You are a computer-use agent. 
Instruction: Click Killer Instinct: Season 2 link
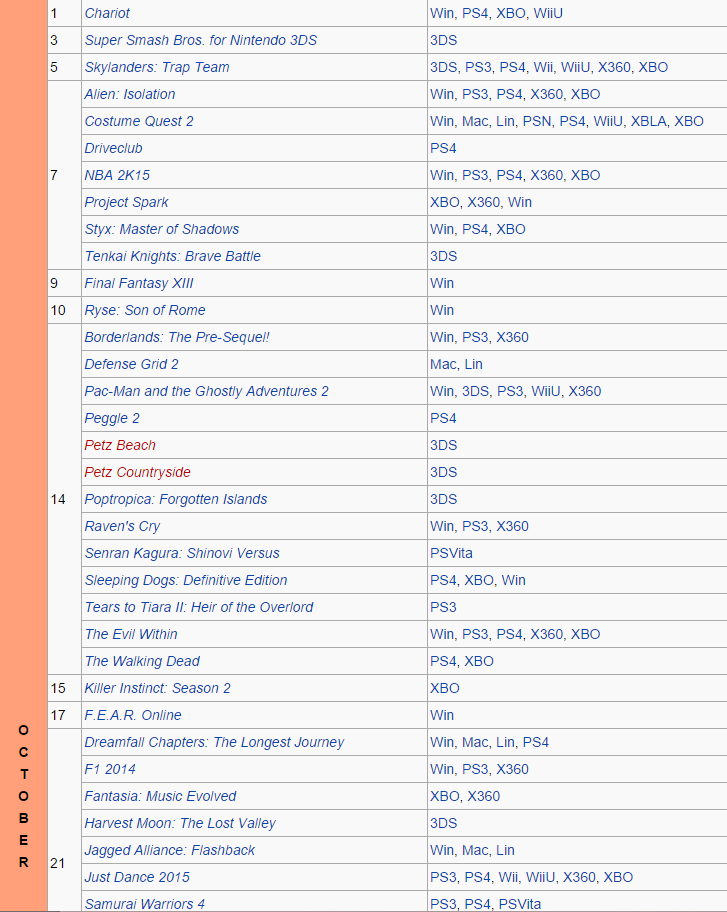tap(157, 688)
